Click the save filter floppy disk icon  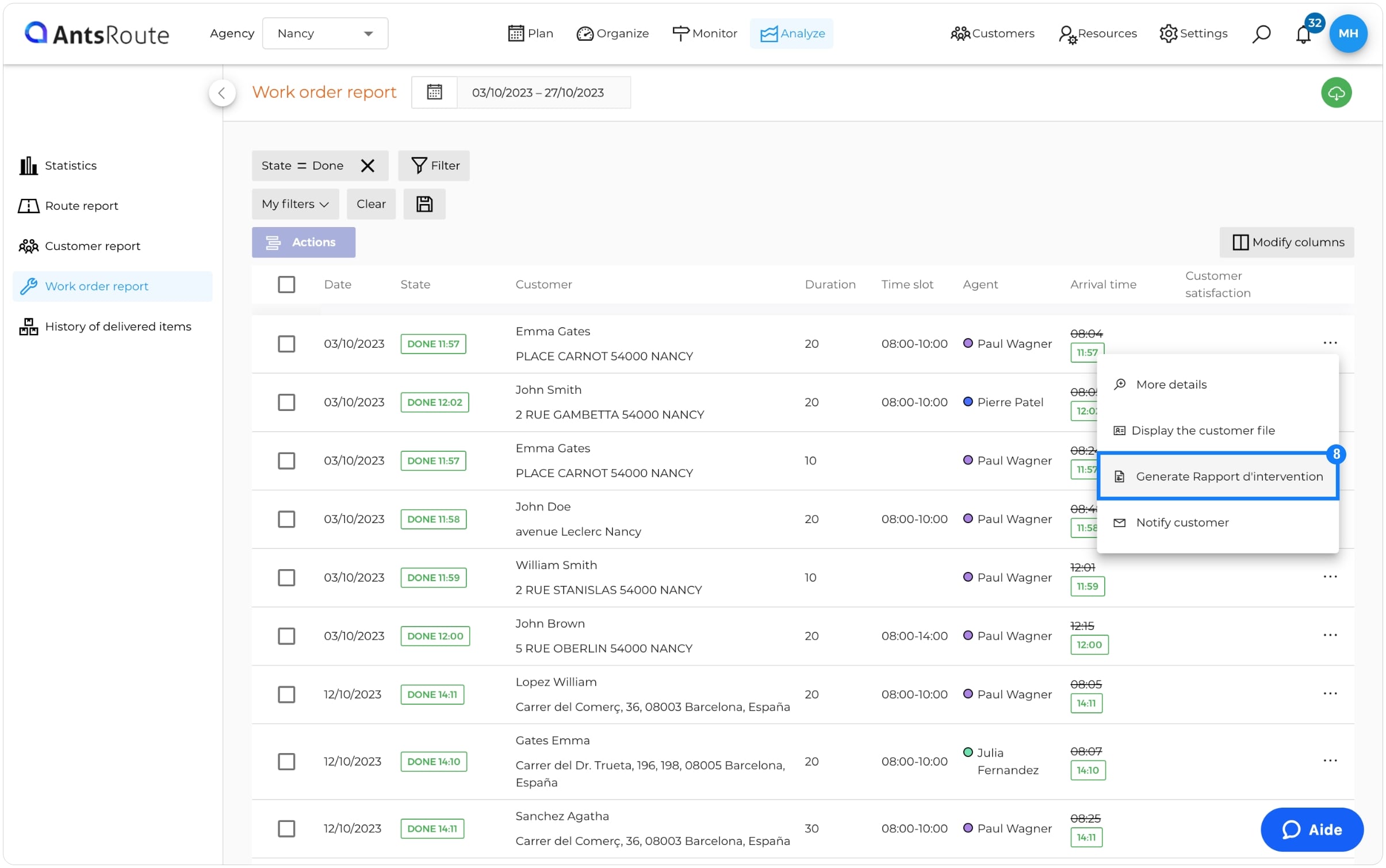click(x=424, y=204)
